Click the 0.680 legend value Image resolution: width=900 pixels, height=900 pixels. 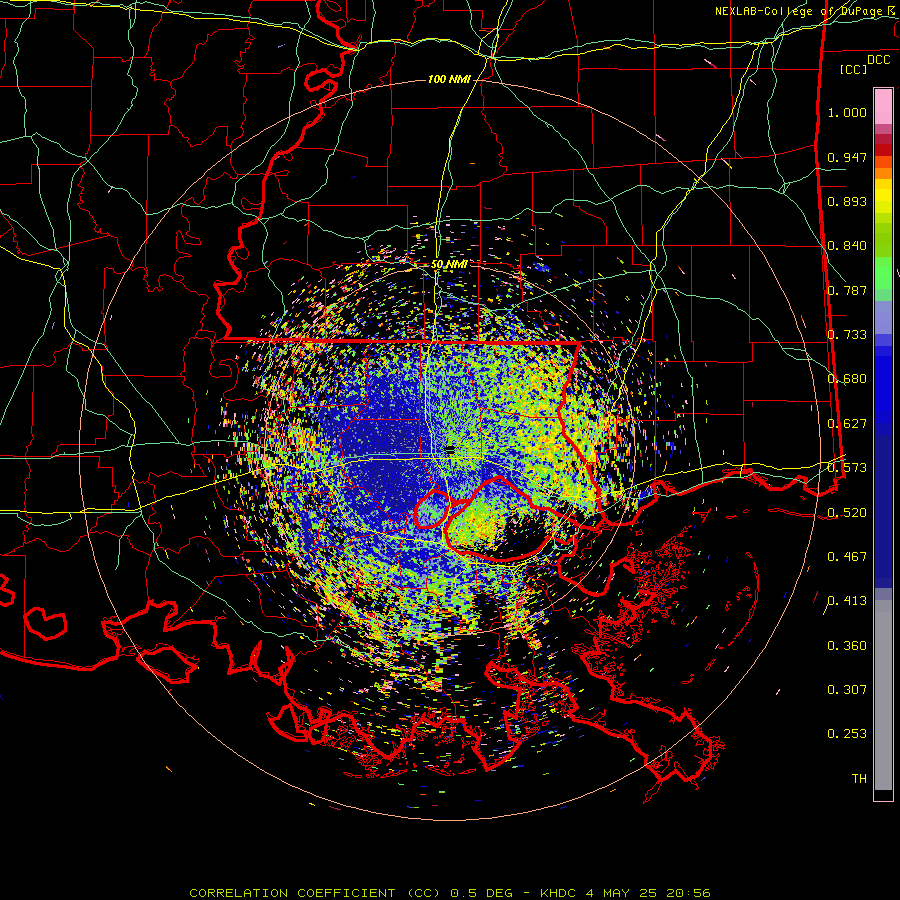pos(847,379)
